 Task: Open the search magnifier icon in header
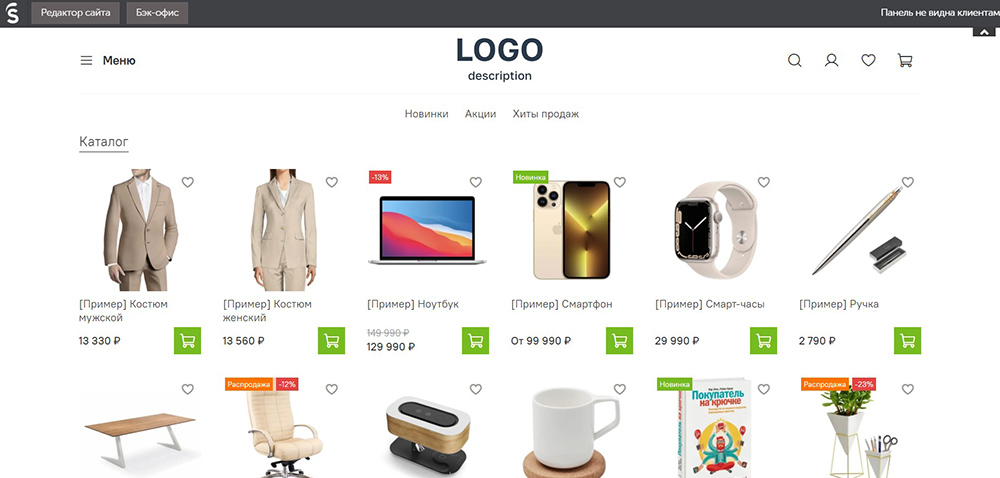pyautogui.click(x=794, y=61)
